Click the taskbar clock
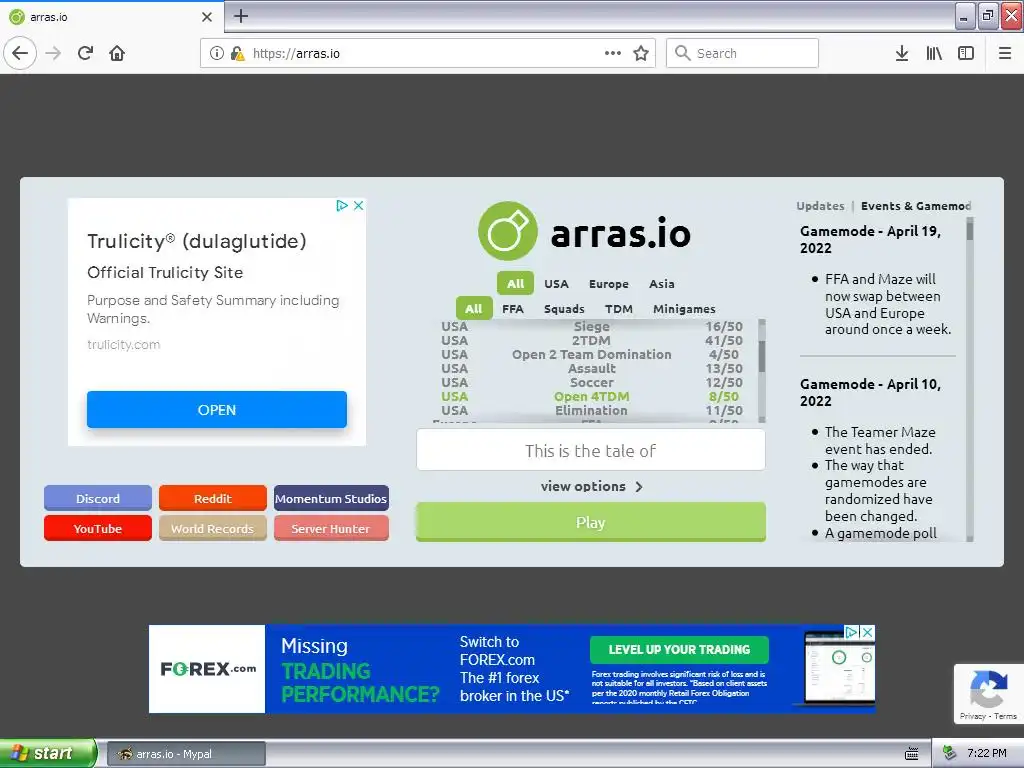The image size is (1024, 768). pyautogui.click(x=987, y=753)
